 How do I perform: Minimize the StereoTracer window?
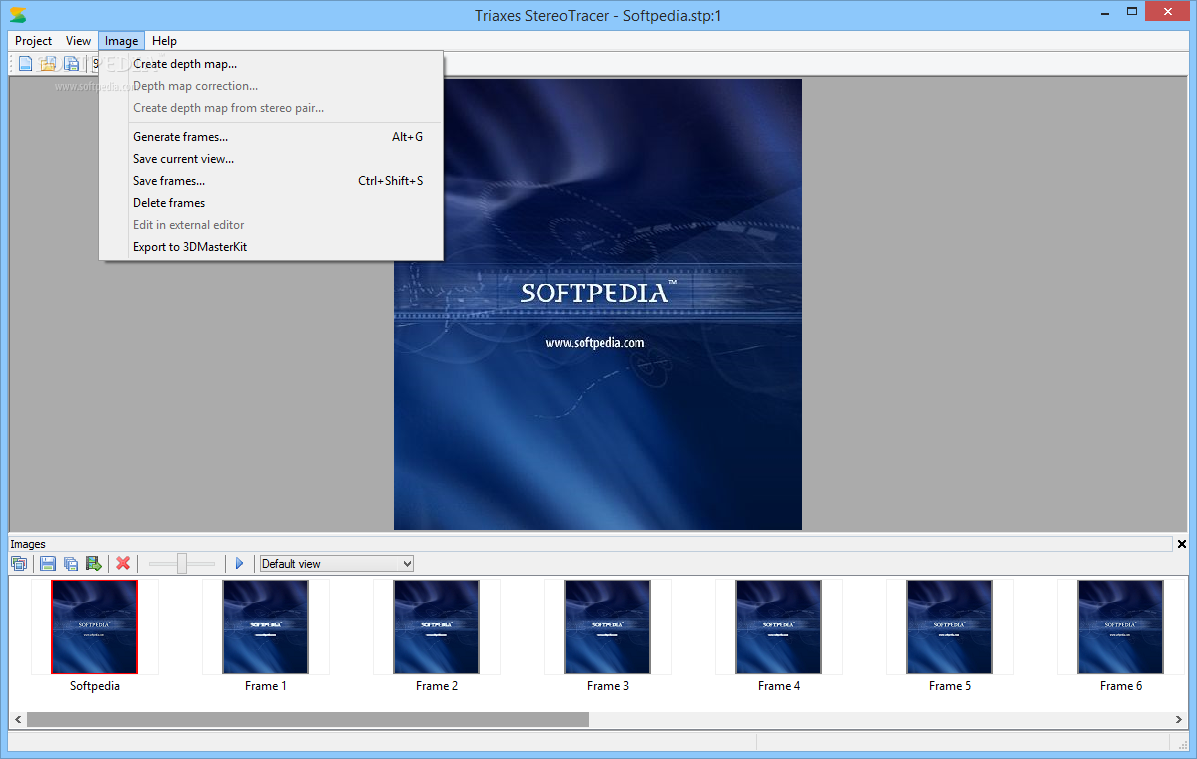[x=1105, y=13]
